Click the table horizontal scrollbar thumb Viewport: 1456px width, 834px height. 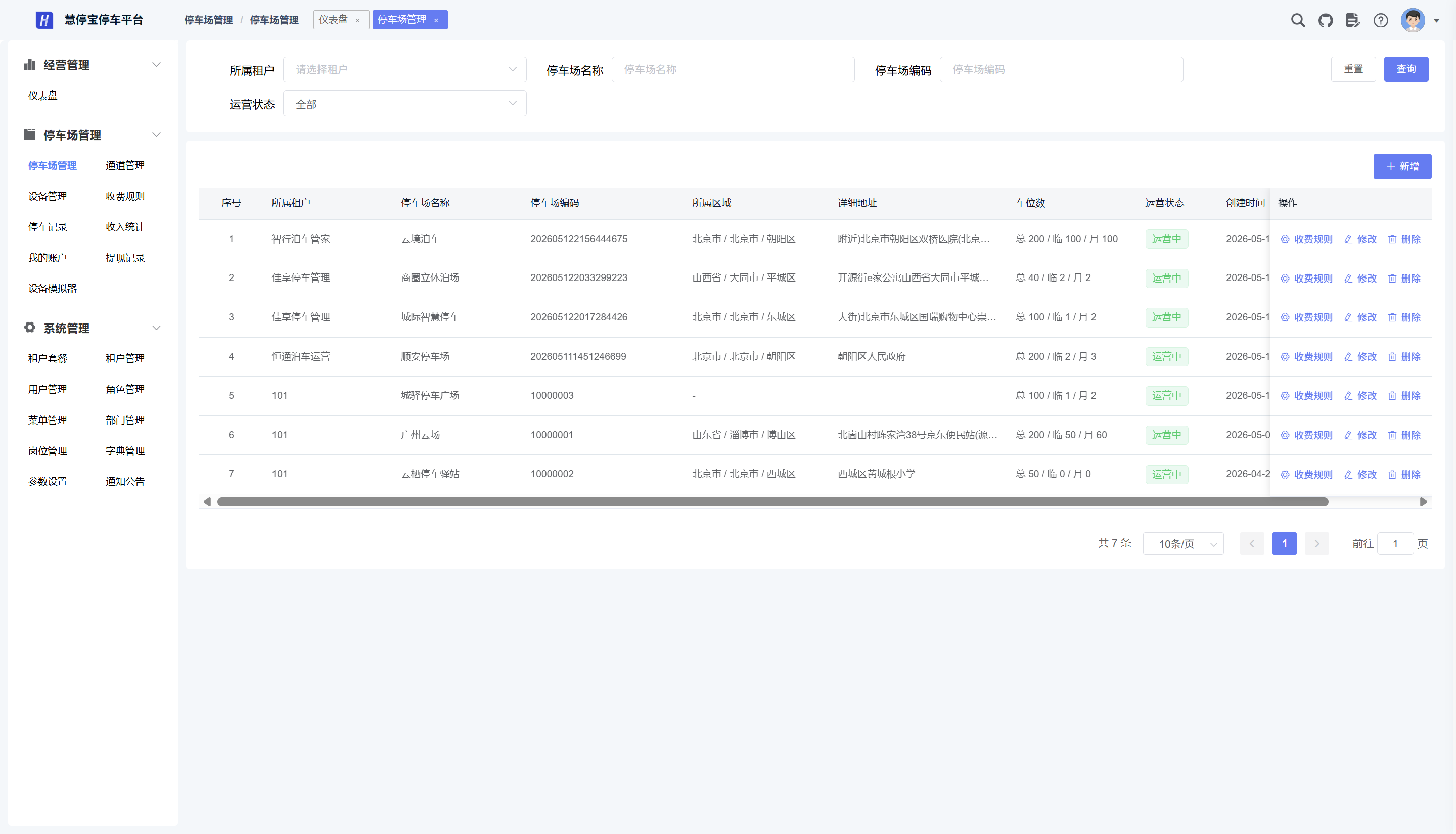[x=772, y=502]
